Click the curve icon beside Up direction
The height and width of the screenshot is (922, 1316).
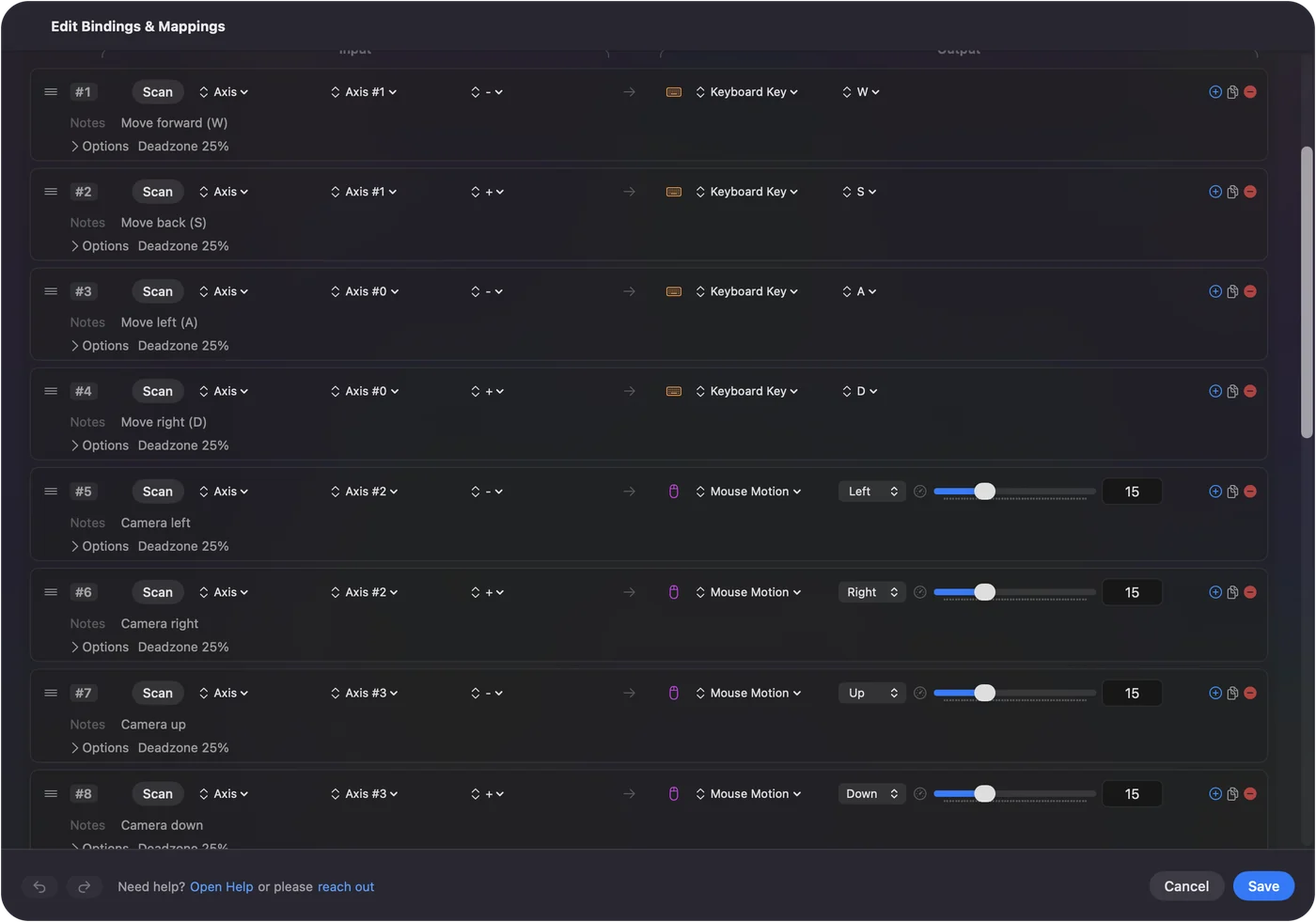click(x=920, y=693)
